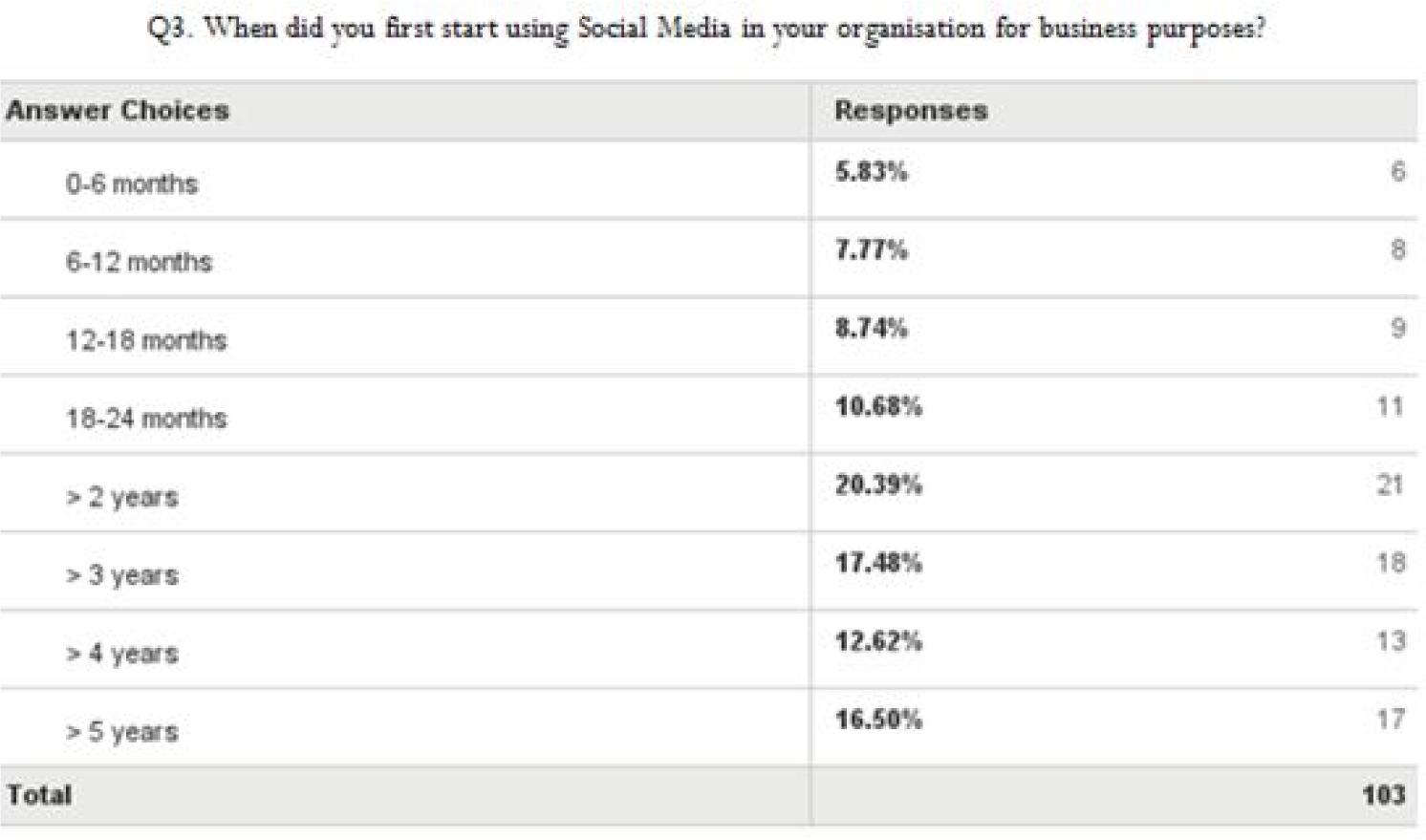1426x840 pixels.
Task: Click the 10.68% response value
Action: click(x=878, y=407)
